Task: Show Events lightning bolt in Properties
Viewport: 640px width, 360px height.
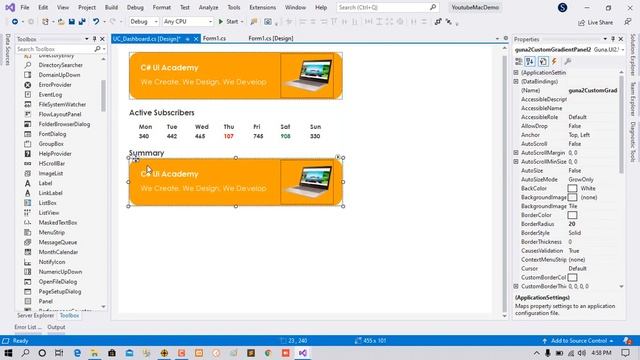Action: (554, 61)
